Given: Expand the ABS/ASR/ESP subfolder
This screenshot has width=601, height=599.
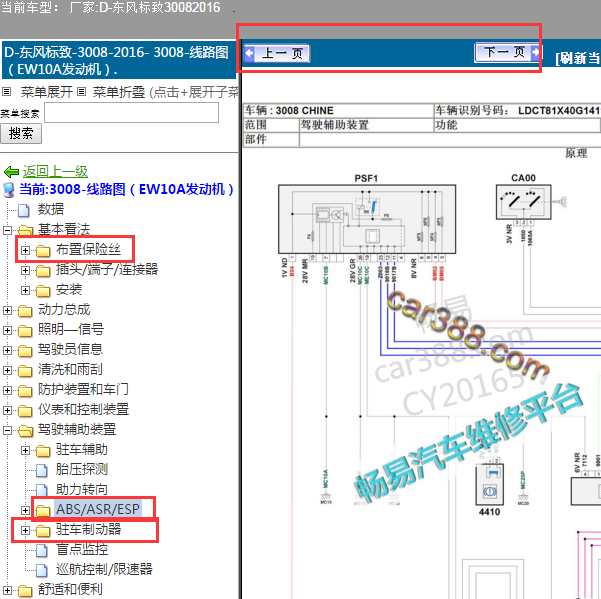Looking at the screenshot, I should click(x=25, y=510).
